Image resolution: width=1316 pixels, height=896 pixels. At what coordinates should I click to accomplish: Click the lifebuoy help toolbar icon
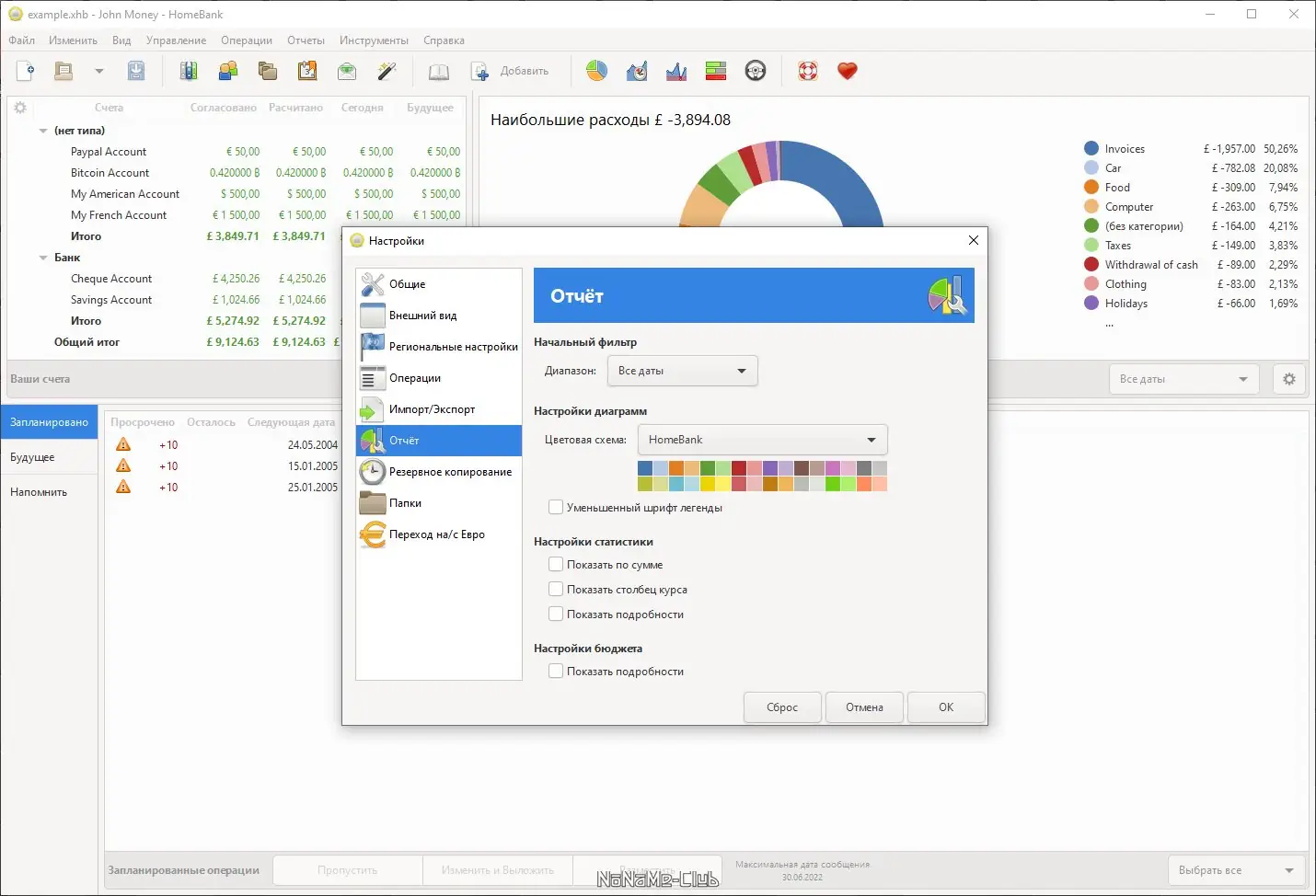(808, 71)
